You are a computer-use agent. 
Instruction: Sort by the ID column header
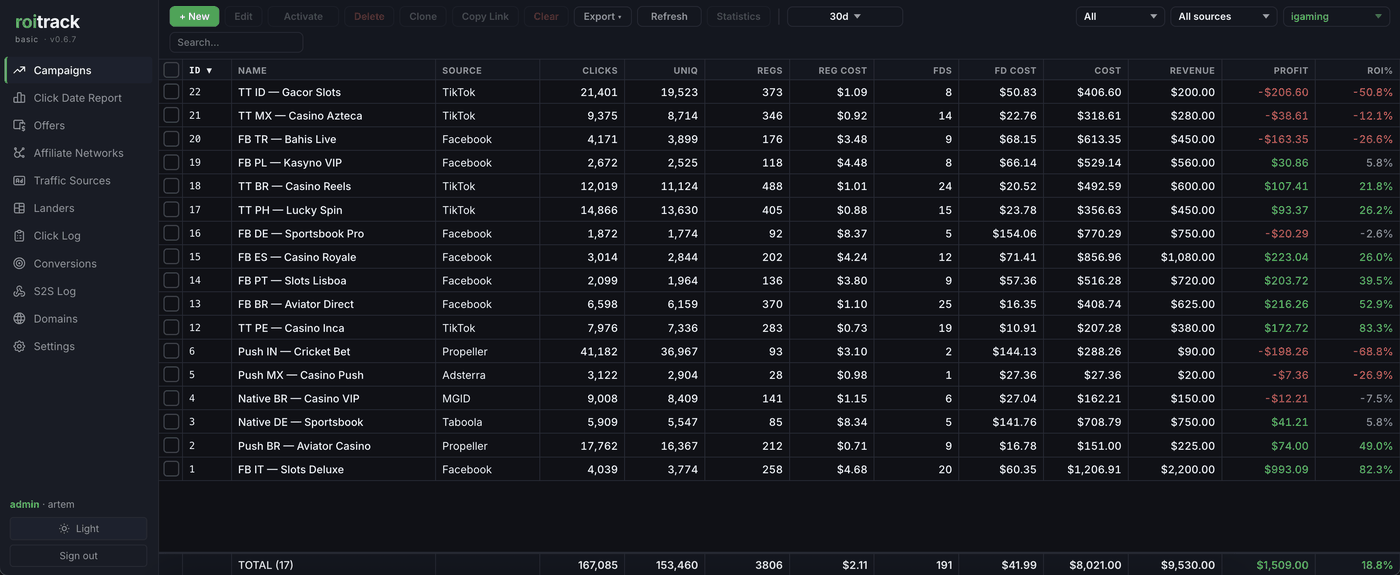201,70
